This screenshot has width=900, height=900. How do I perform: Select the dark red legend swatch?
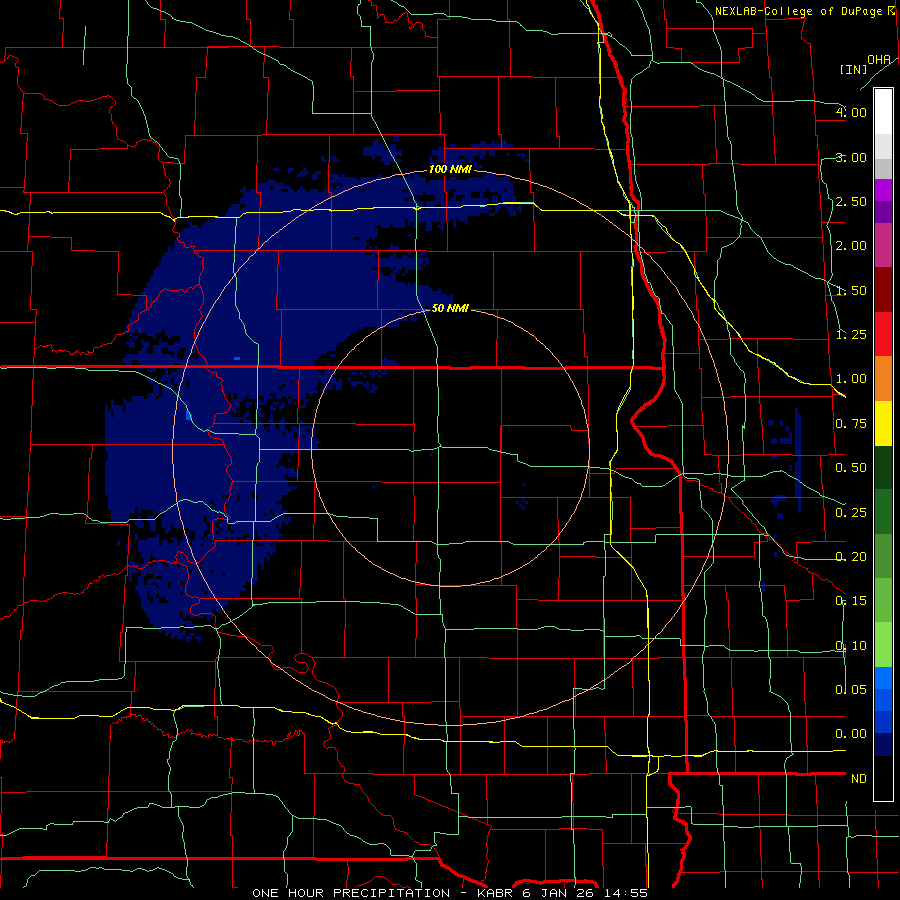coord(883,290)
